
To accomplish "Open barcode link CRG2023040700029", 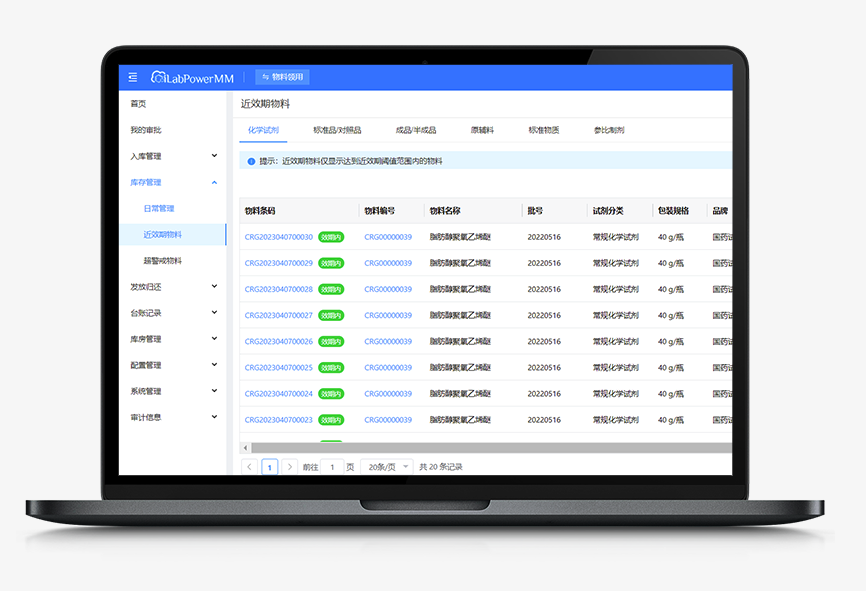I will tap(278, 264).
